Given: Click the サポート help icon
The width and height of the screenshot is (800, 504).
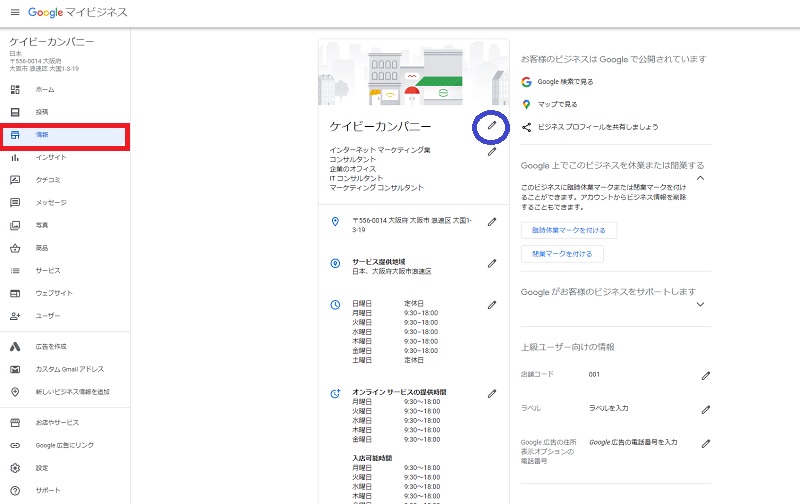Looking at the screenshot, I should click(15, 490).
